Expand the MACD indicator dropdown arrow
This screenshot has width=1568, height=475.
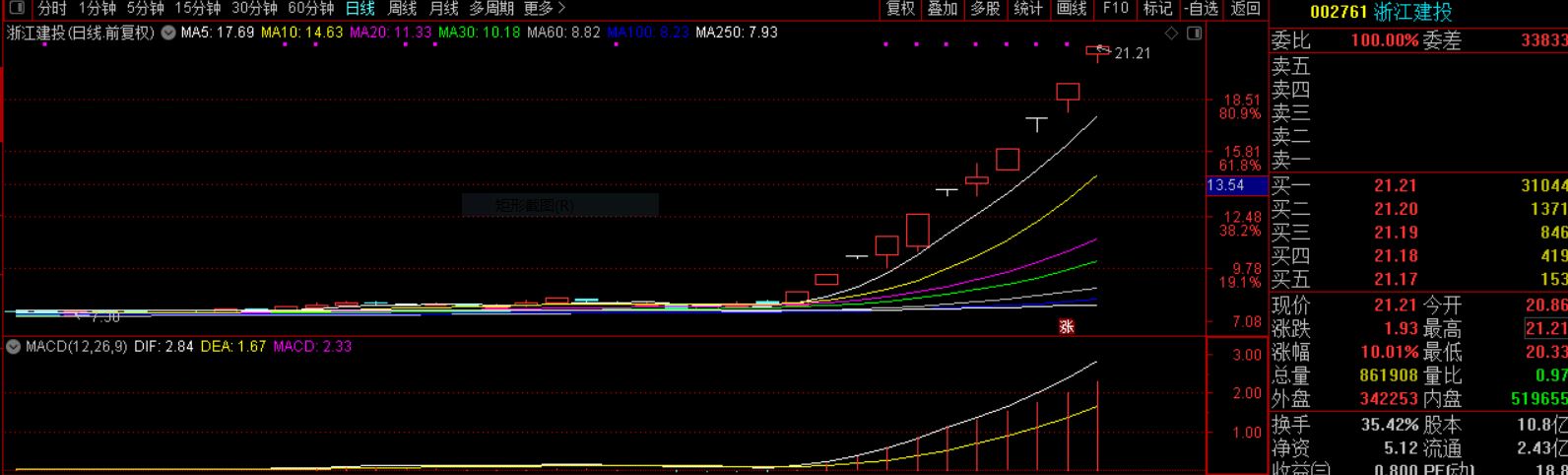pyautogui.click(x=14, y=347)
